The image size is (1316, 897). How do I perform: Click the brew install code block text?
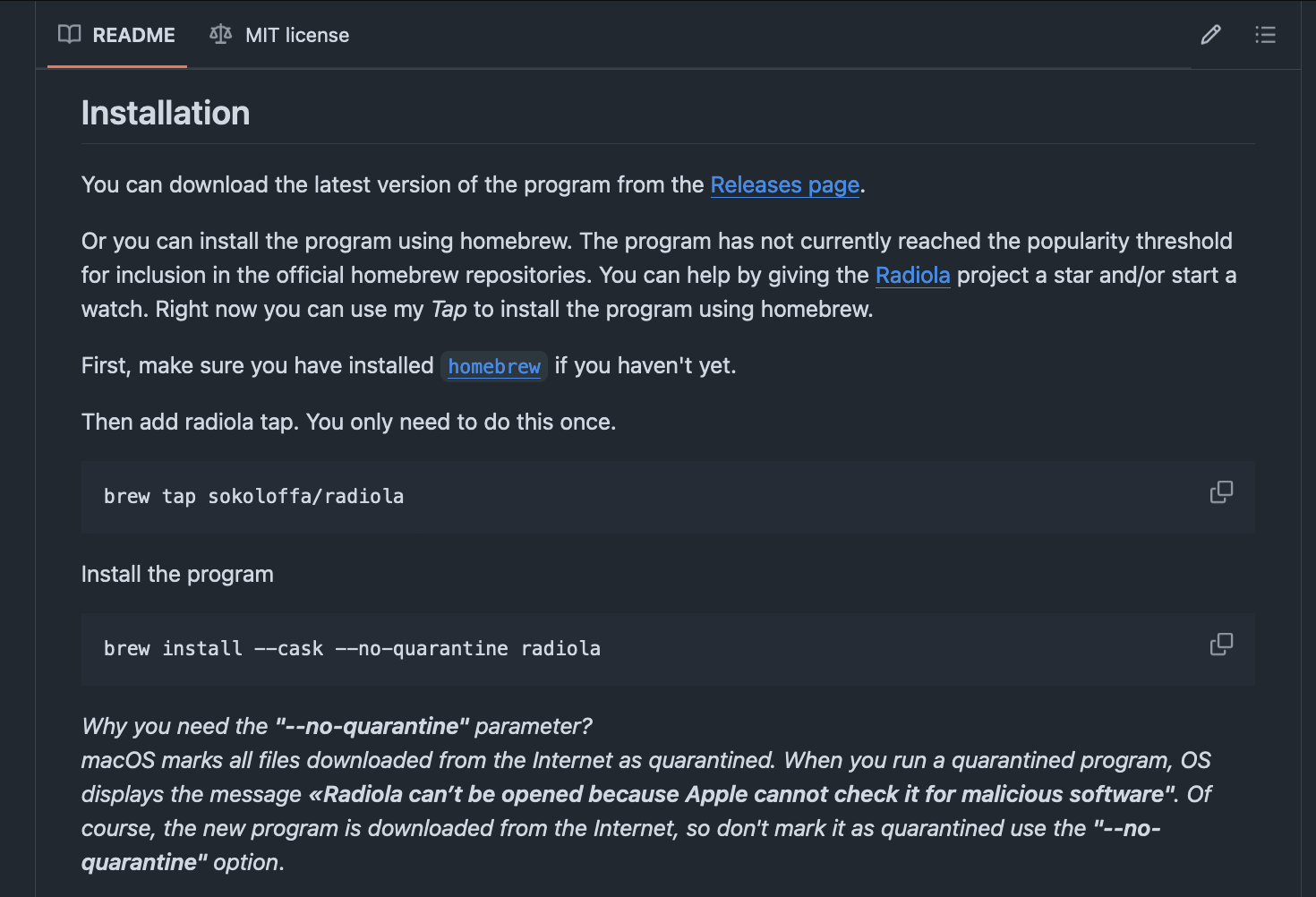click(x=352, y=649)
